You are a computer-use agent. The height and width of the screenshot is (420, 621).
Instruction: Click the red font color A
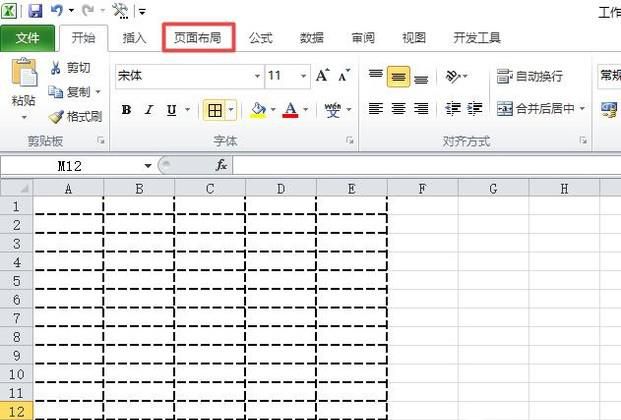click(290, 109)
